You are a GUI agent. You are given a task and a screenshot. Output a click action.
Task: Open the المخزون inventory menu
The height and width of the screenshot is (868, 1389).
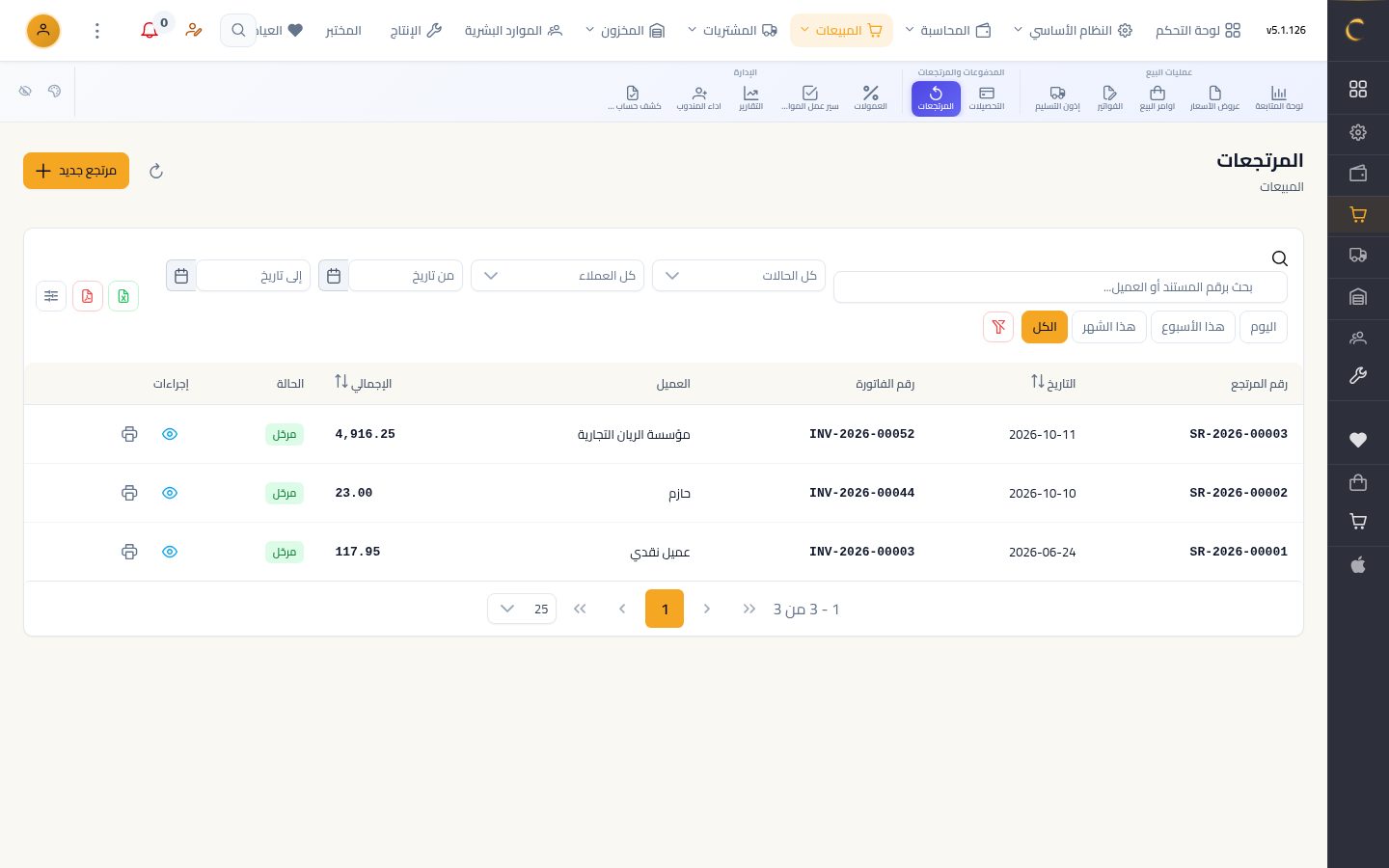tap(625, 31)
